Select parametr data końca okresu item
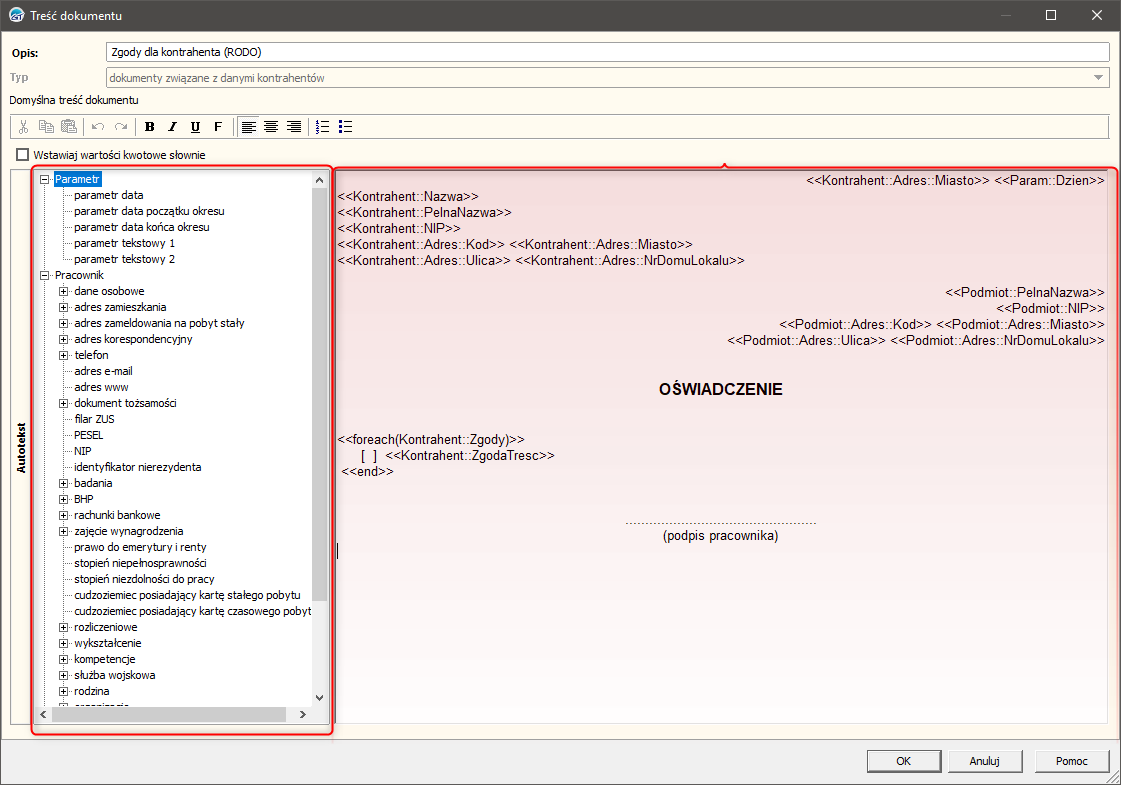Screen dimensions: 1121x785 142,227
